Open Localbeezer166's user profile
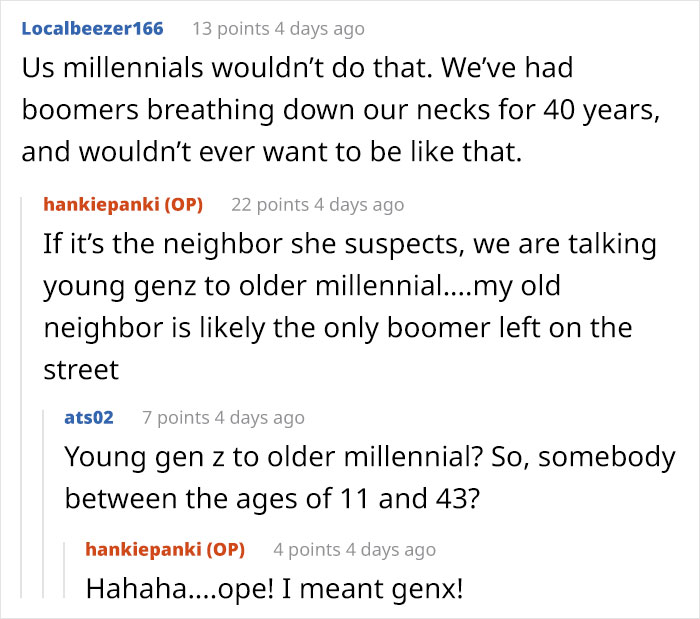This screenshot has height=619, width=700. click(x=92, y=28)
